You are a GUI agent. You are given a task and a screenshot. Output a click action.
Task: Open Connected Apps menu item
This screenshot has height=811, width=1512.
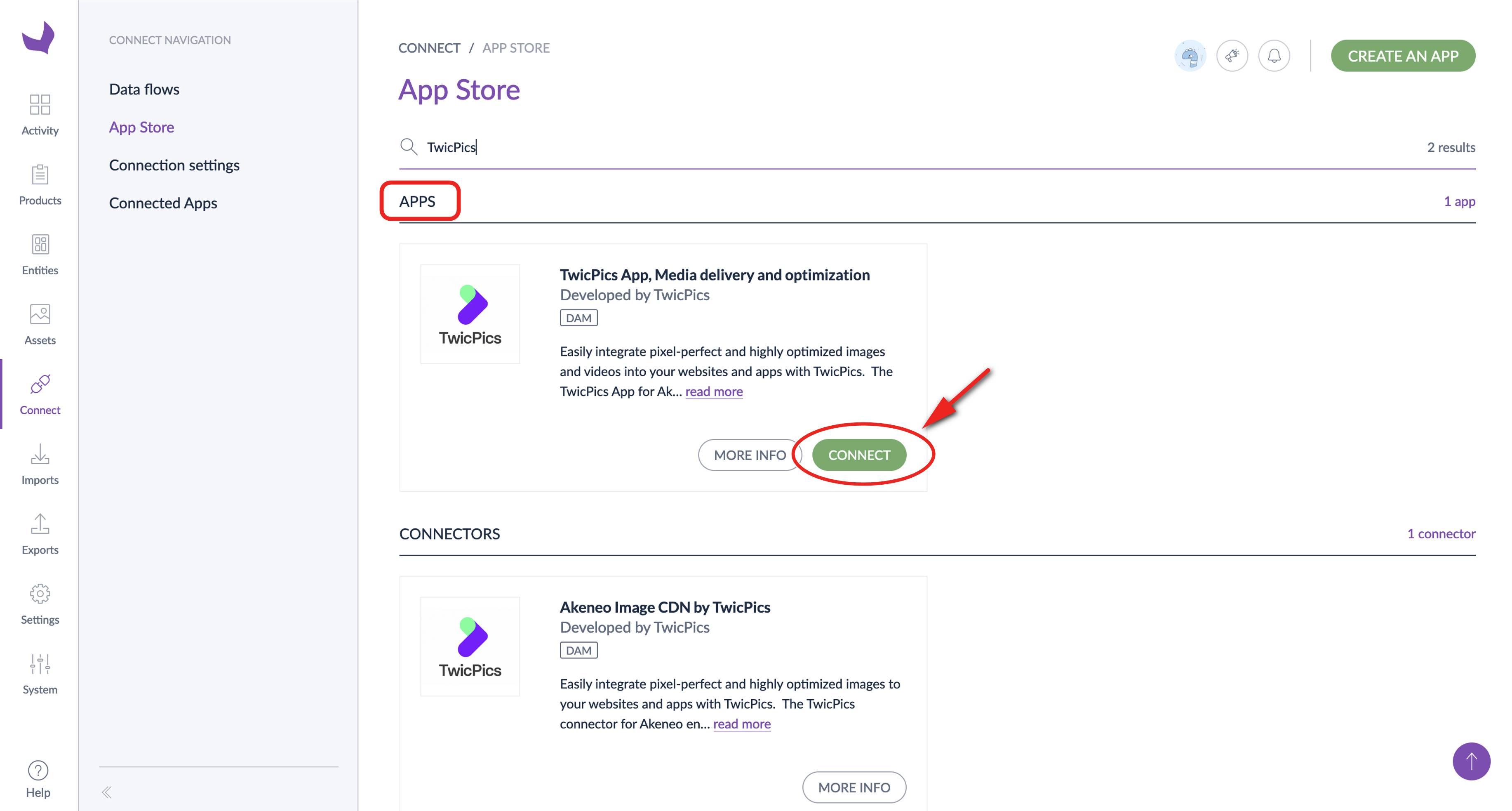click(163, 203)
